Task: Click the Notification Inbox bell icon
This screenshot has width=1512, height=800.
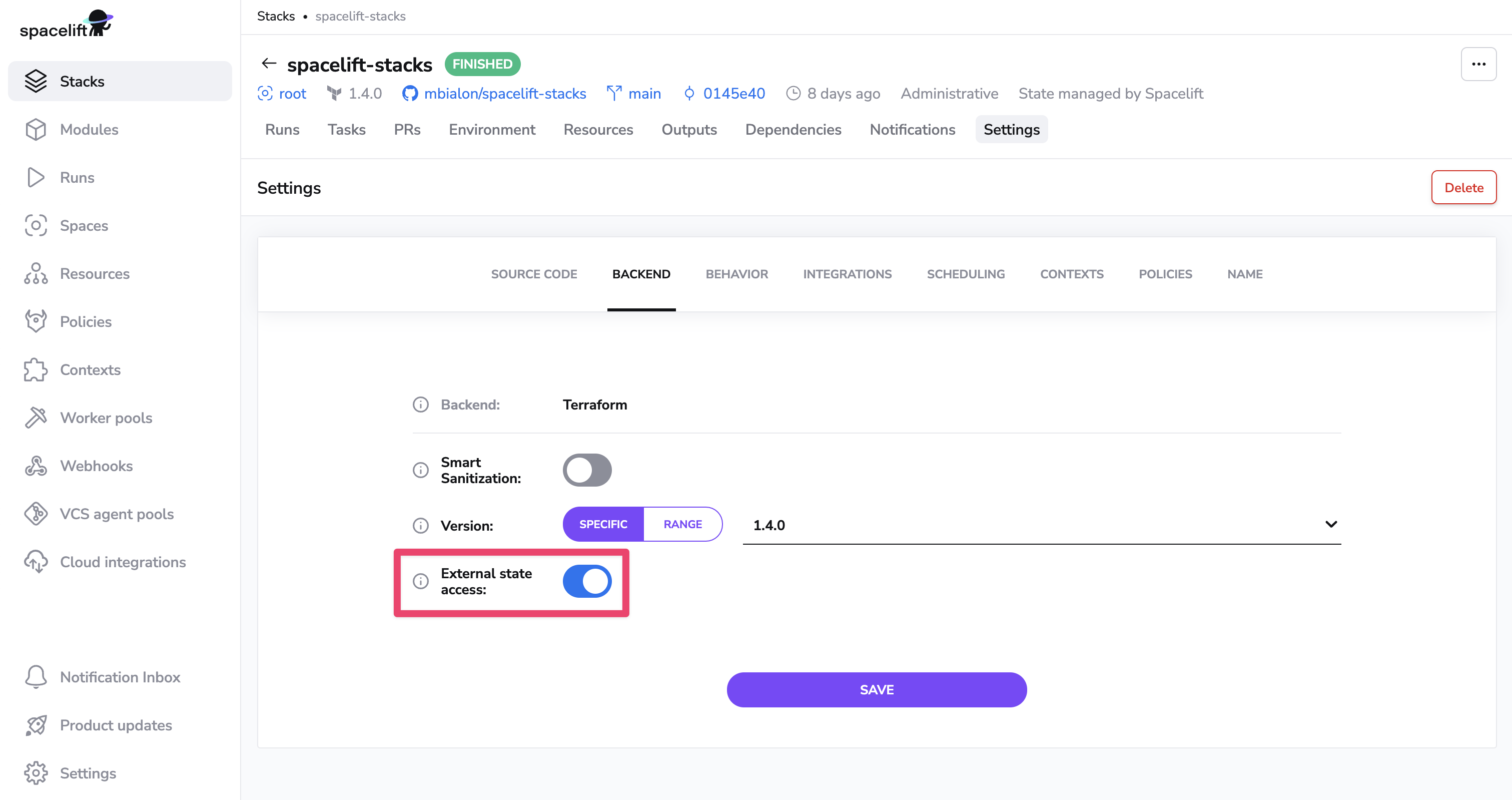Action: coord(35,677)
